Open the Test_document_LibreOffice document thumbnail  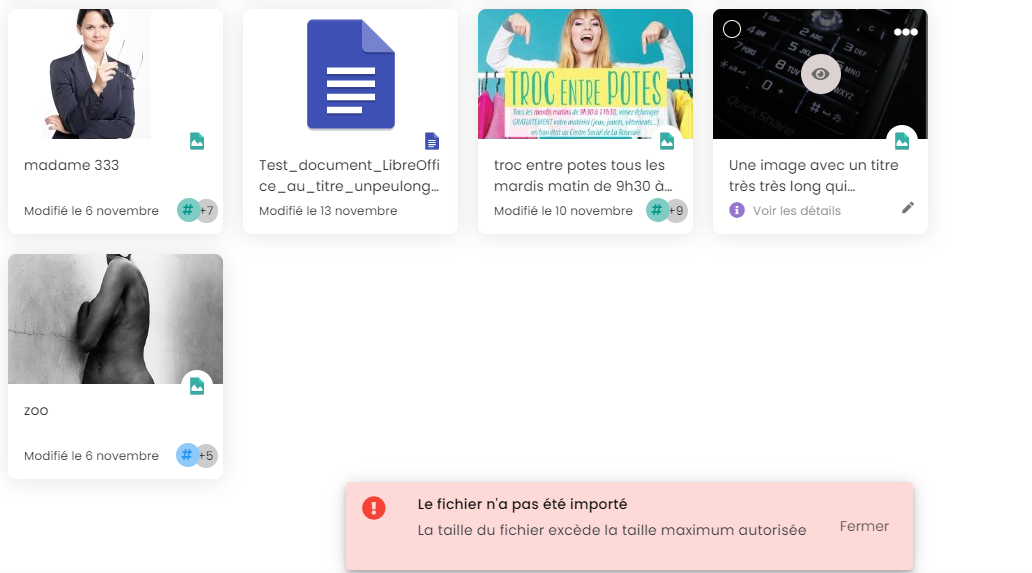tap(350, 74)
